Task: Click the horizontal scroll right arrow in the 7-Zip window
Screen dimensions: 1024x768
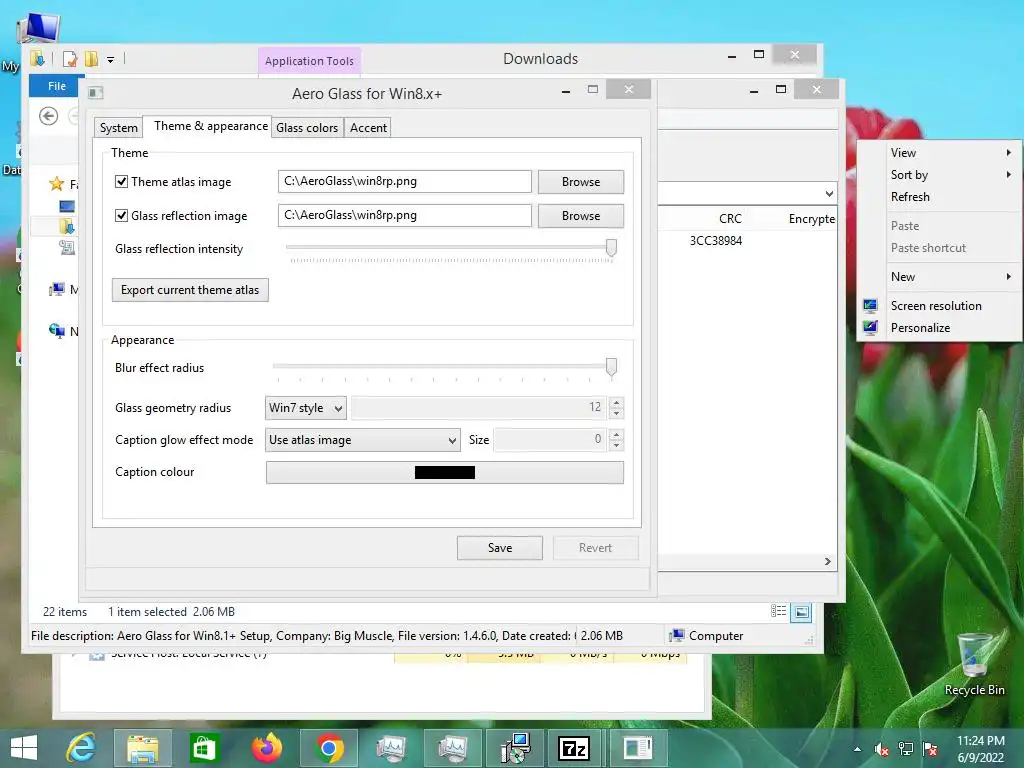Action: point(827,562)
